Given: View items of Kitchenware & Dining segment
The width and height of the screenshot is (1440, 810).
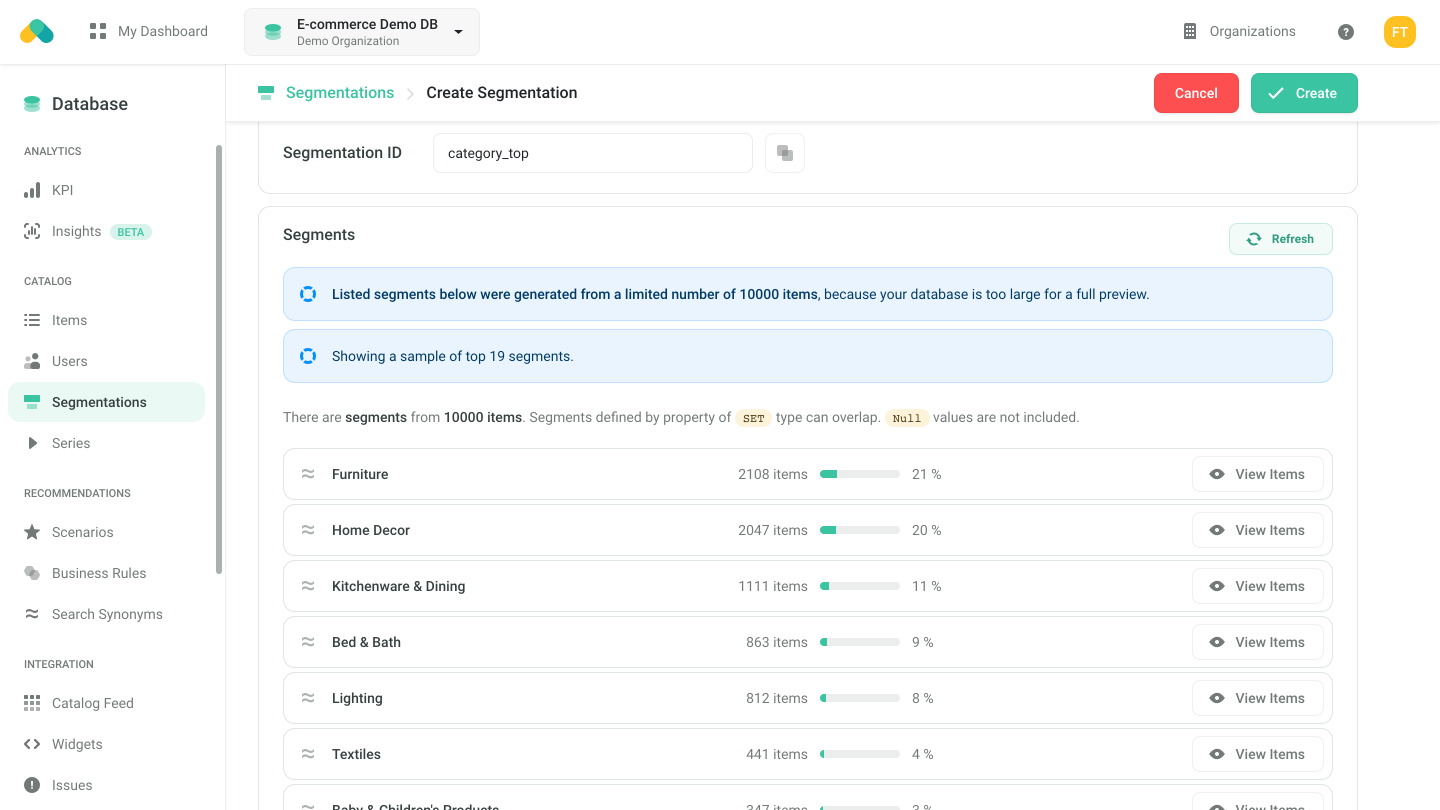Looking at the screenshot, I should (1257, 586).
